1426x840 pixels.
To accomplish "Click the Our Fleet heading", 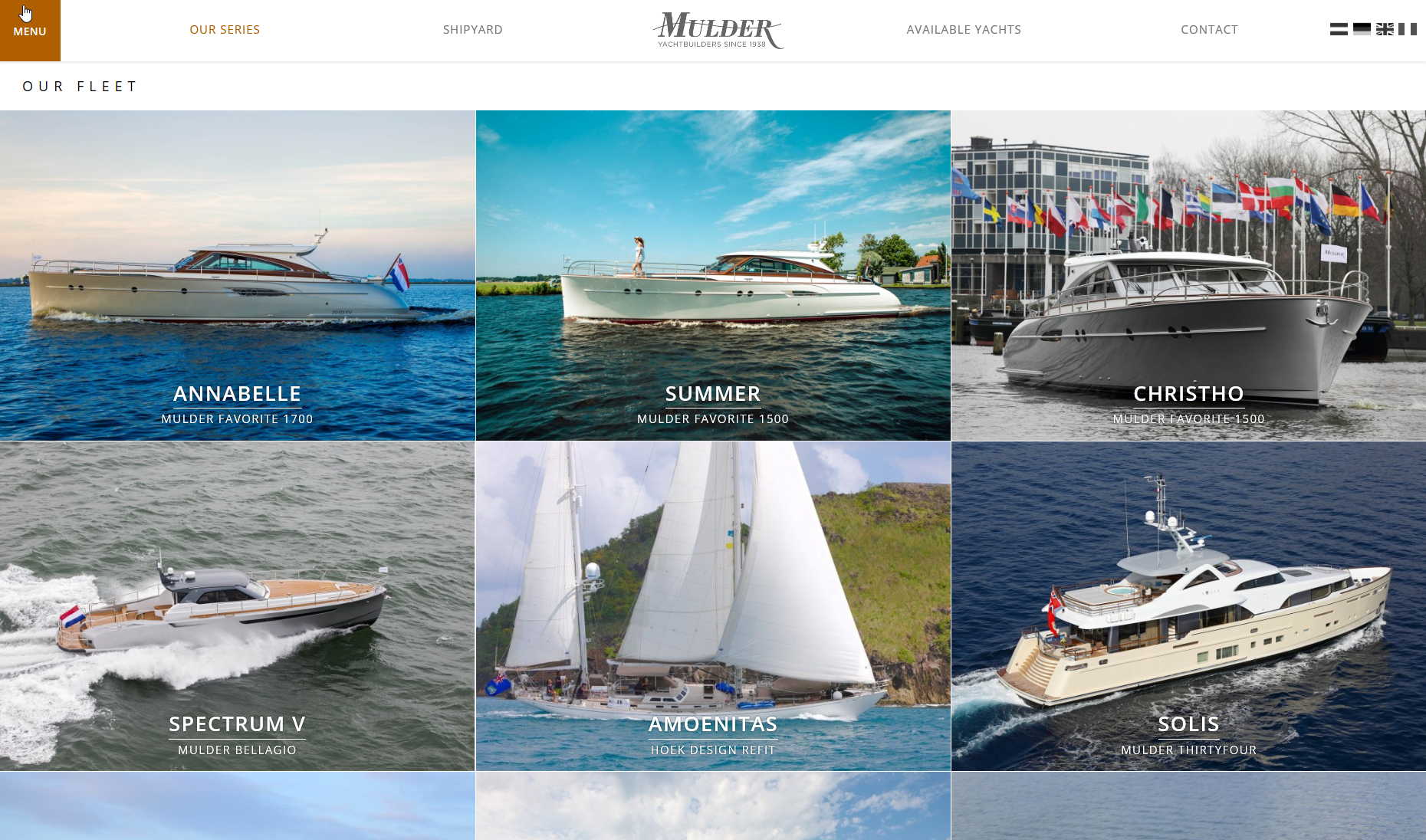I will pyautogui.click(x=80, y=87).
